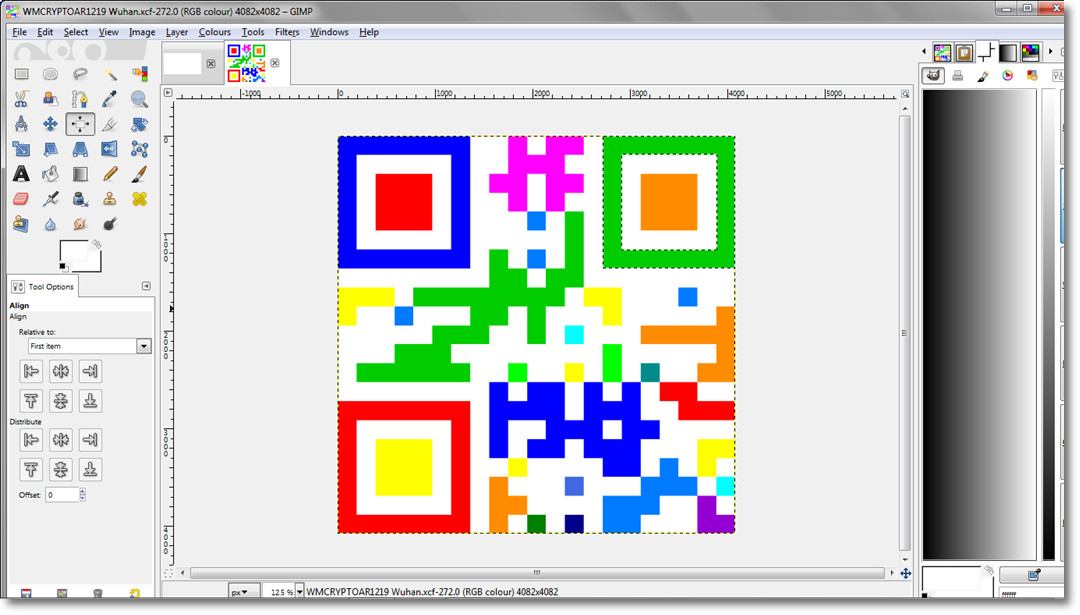Select the Text tool
Viewport: 1080px width, 615px height.
21,174
